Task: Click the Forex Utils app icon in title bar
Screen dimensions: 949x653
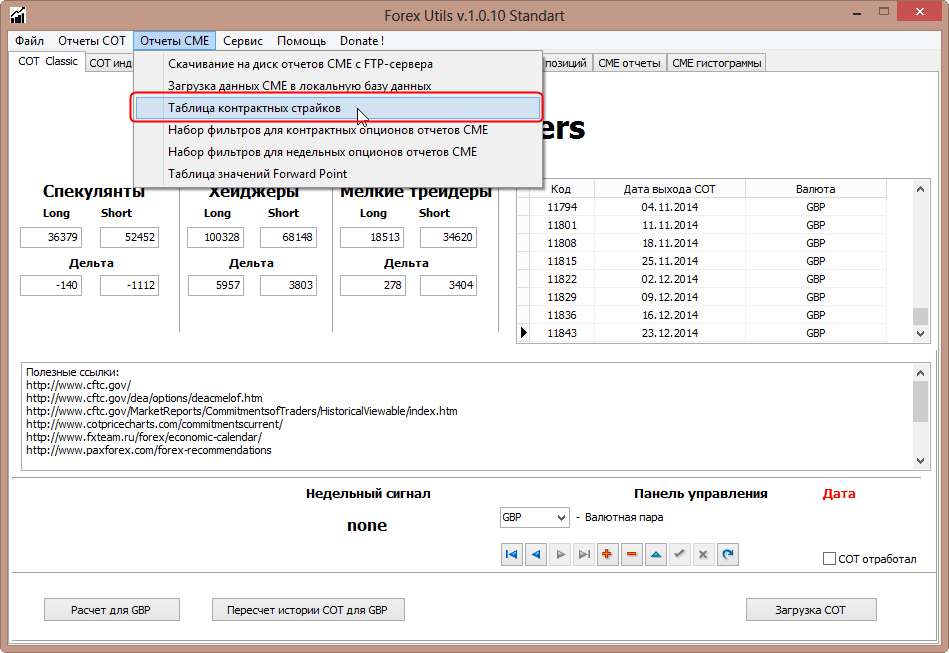Action: tap(18, 15)
